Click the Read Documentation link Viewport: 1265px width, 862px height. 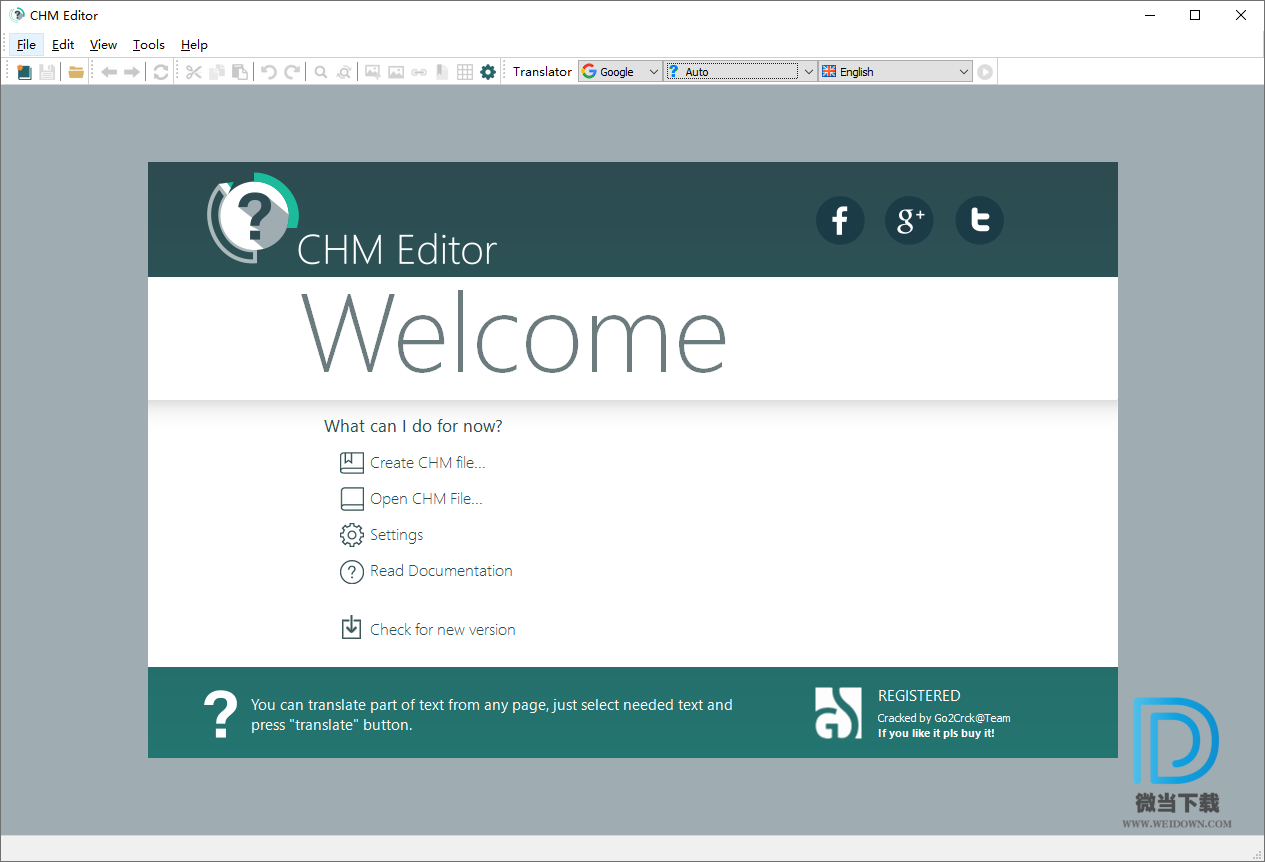click(x=441, y=571)
